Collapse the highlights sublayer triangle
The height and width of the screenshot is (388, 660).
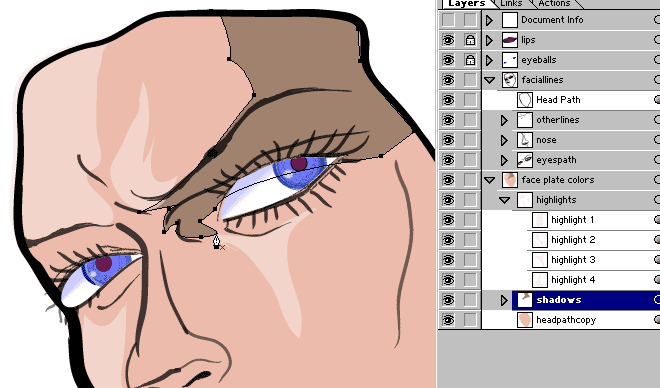click(x=504, y=200)
